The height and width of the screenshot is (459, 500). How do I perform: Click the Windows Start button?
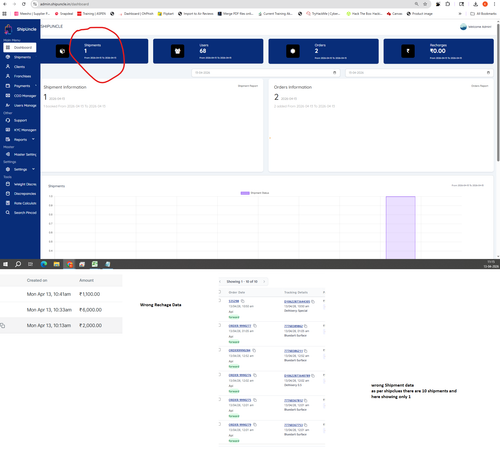click(x=5, y=264)
